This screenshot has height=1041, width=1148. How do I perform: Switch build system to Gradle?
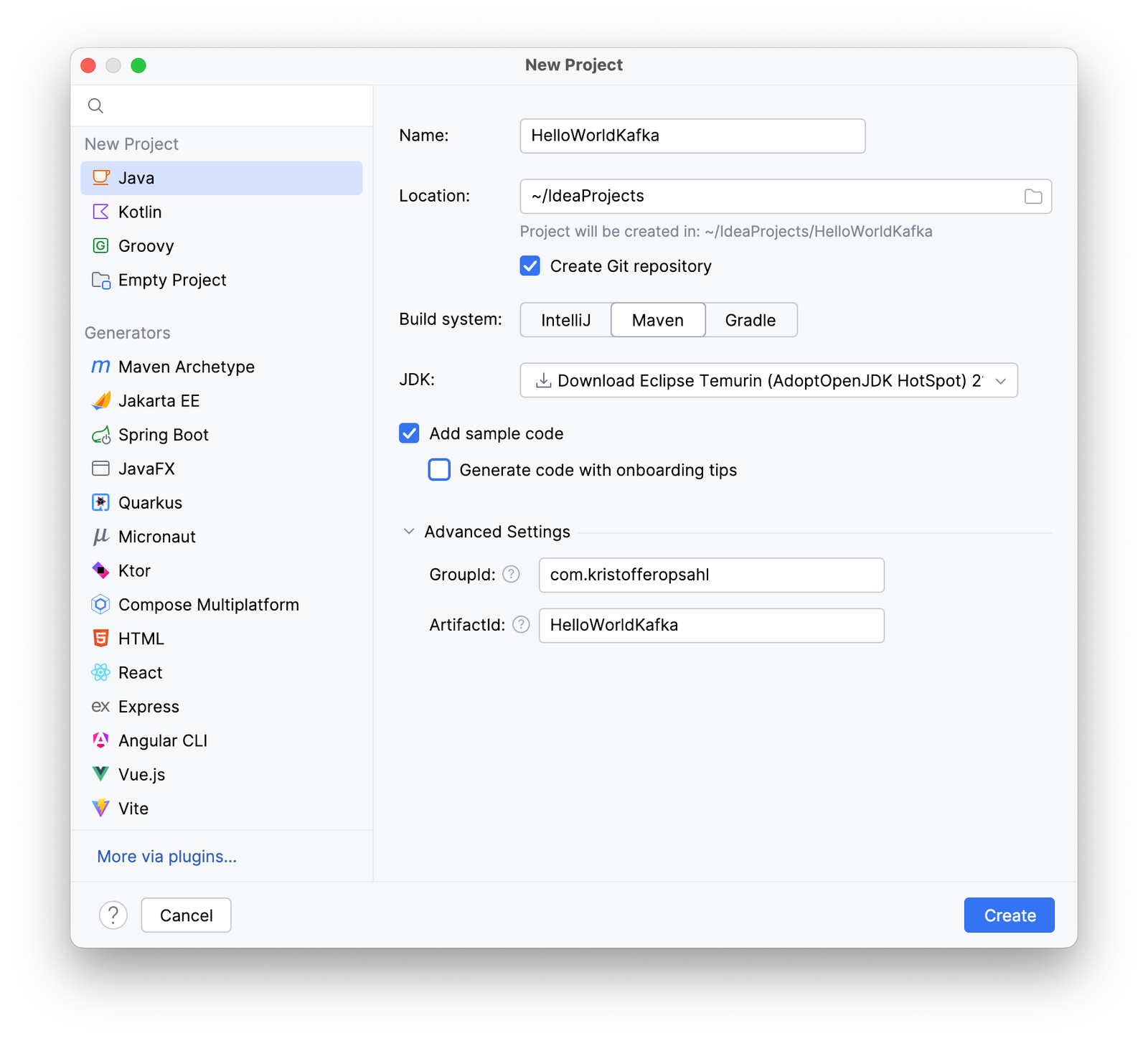click(x=751, y=320)
